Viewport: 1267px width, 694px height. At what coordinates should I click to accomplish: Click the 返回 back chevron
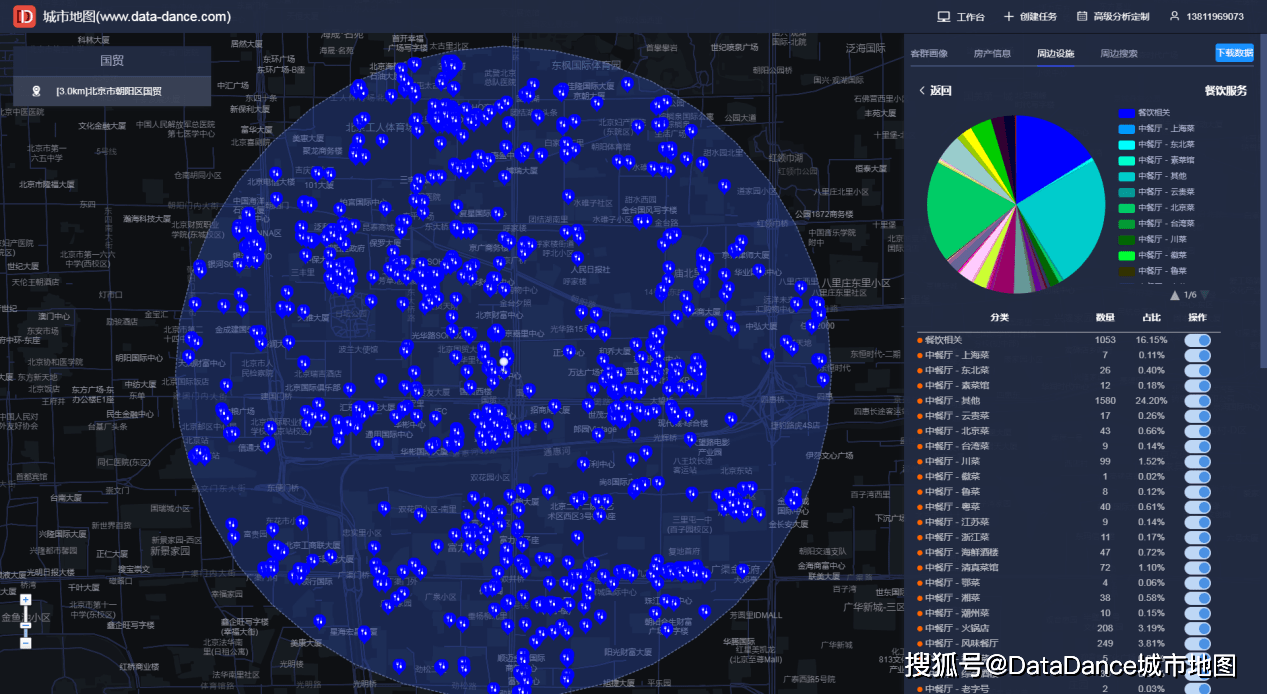coord(922,91)
